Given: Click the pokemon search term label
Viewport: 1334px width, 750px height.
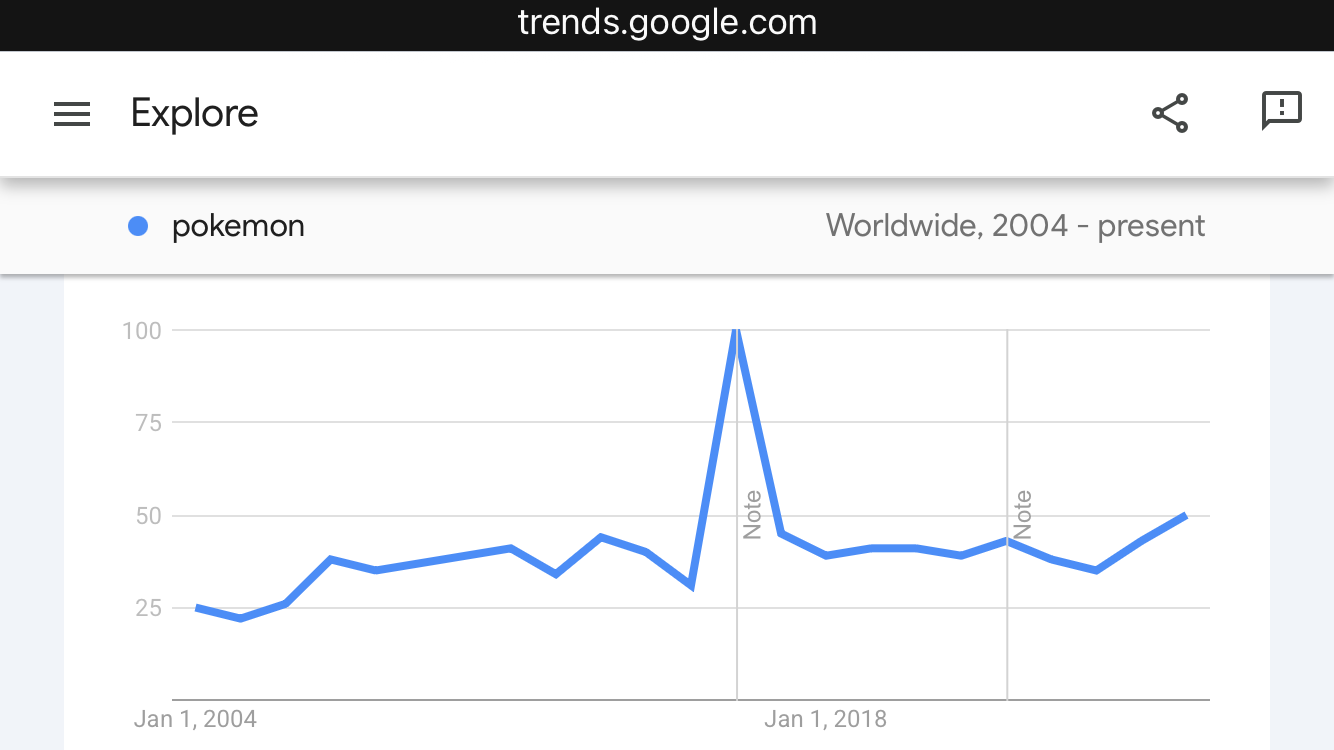Looking at the screenshot, I should (238, 227).
